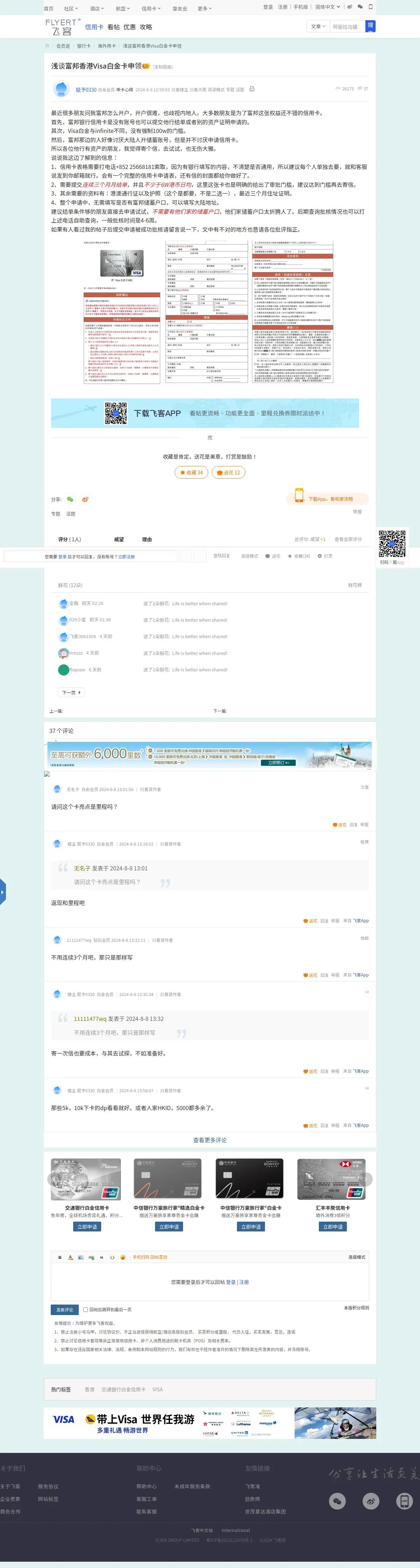Click 立即注册 link in sticky reply bar

[127, 556]
